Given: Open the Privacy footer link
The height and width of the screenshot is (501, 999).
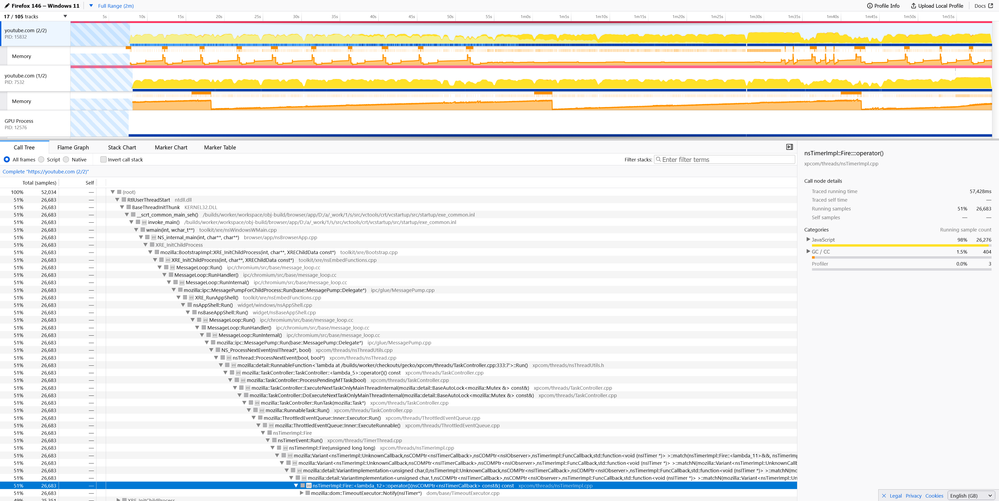Looking at the screenshot, I should coord(914,495).
